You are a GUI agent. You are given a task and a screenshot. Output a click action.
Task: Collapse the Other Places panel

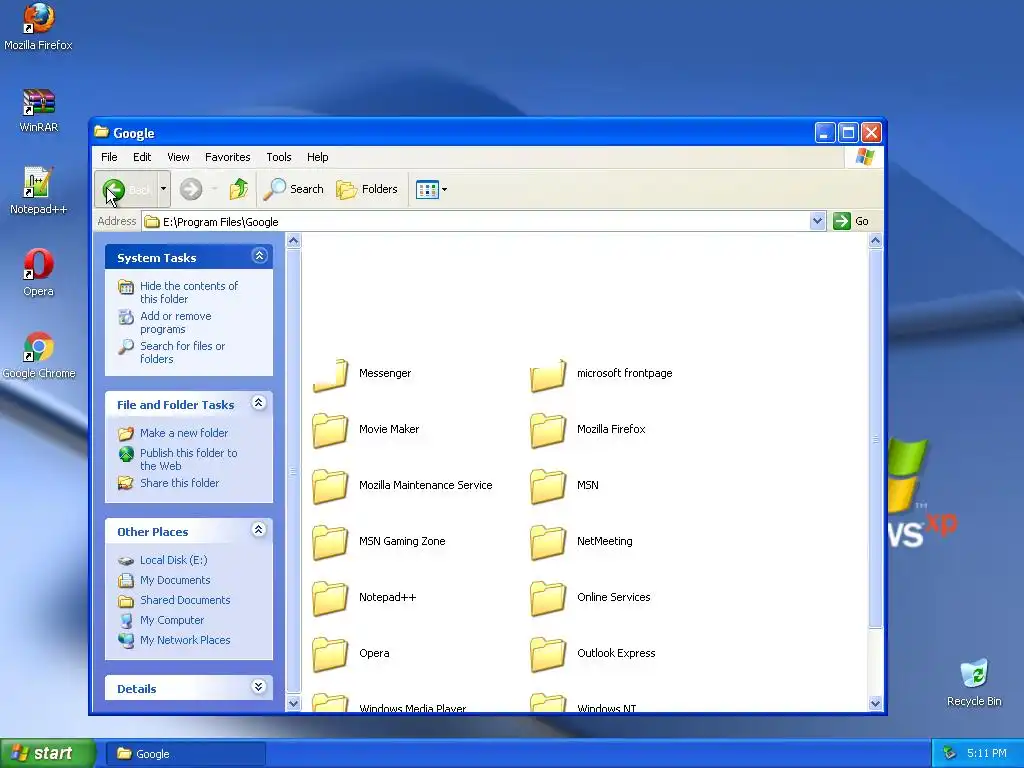259,530
